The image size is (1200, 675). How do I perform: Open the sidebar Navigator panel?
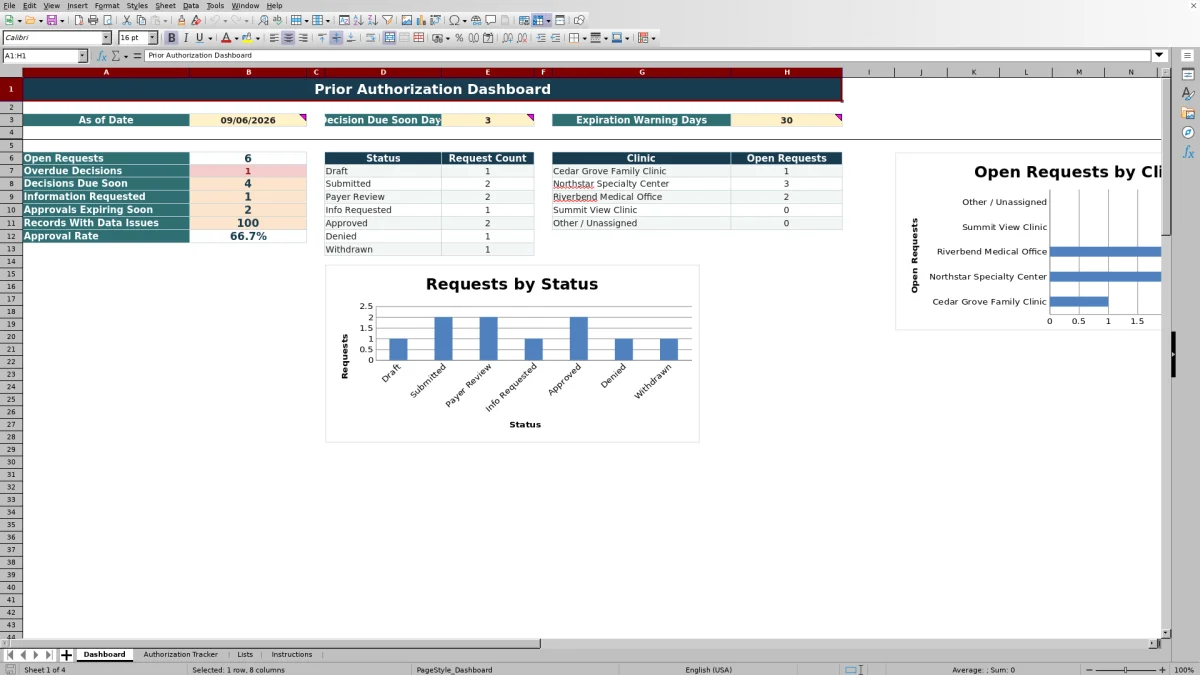[1188, 132]
